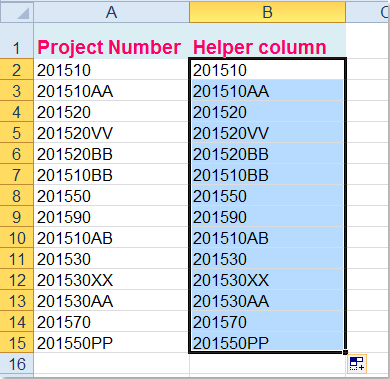Select cell B3 containing 201510AA
This screenshot has height=379, width=390.
pos(268,90)
